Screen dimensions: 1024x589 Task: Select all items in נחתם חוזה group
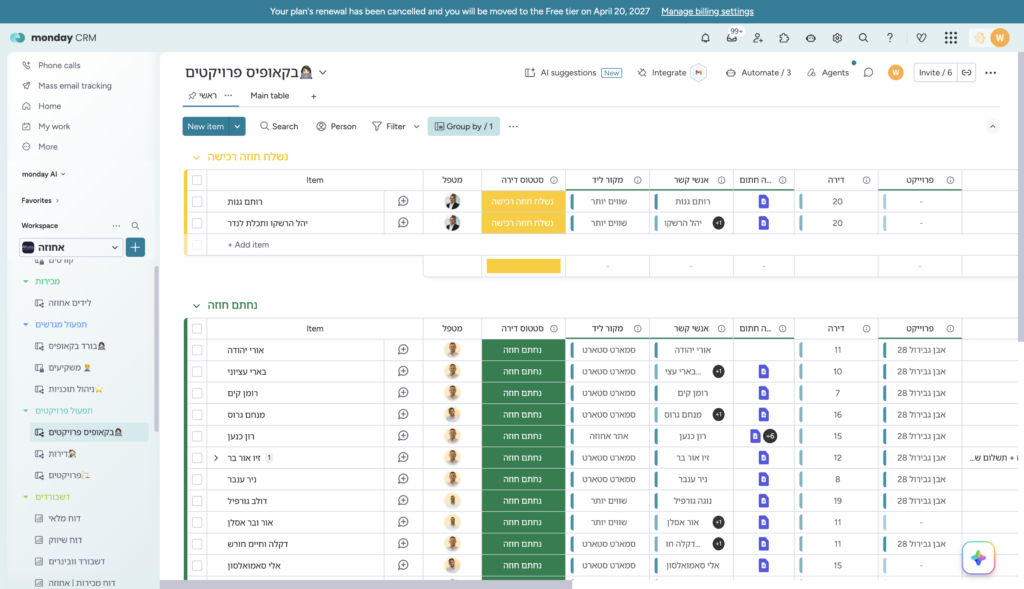197,328
